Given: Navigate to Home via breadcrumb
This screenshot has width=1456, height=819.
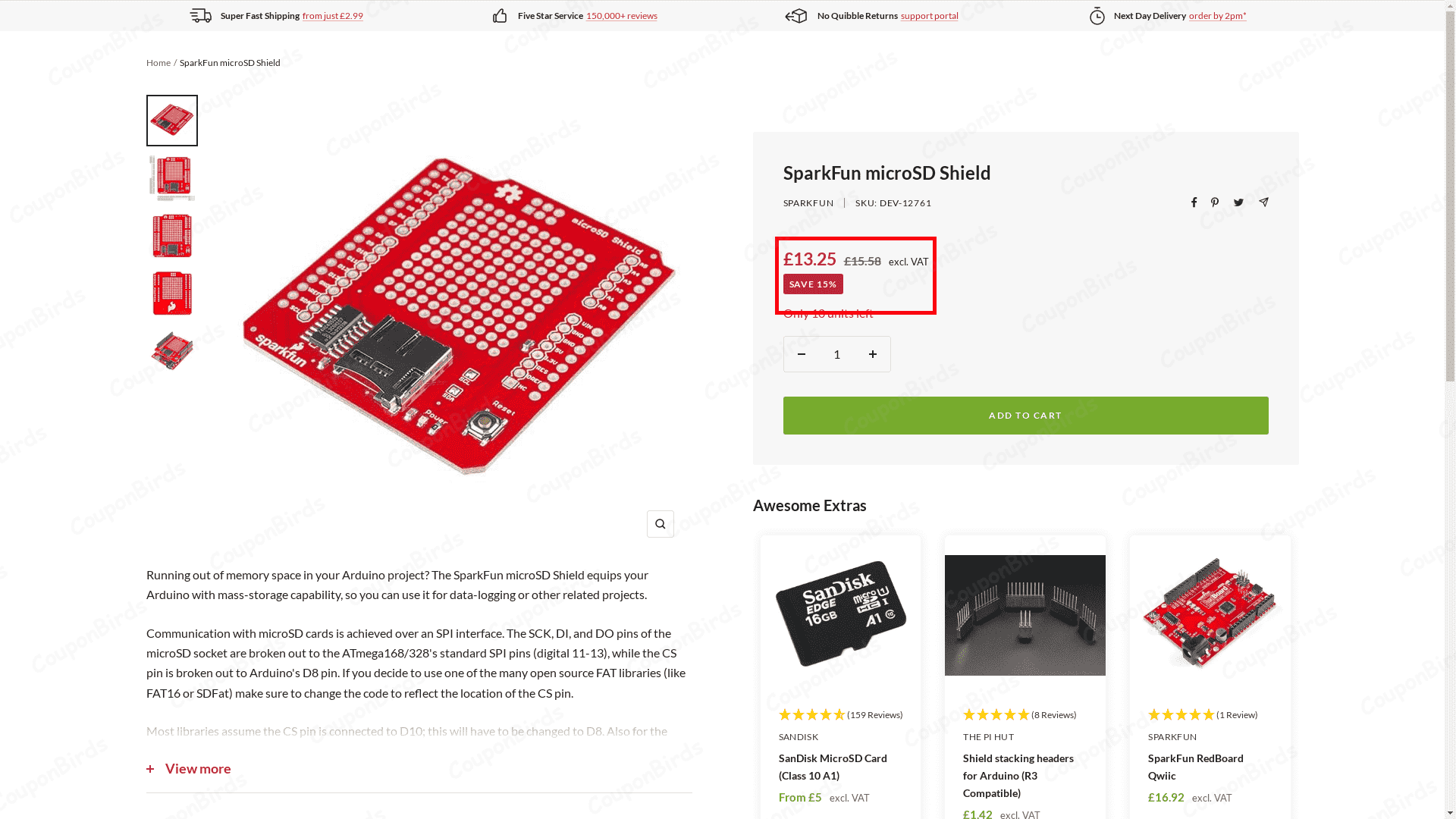Looking at the screenshot, I should [158, 62].
